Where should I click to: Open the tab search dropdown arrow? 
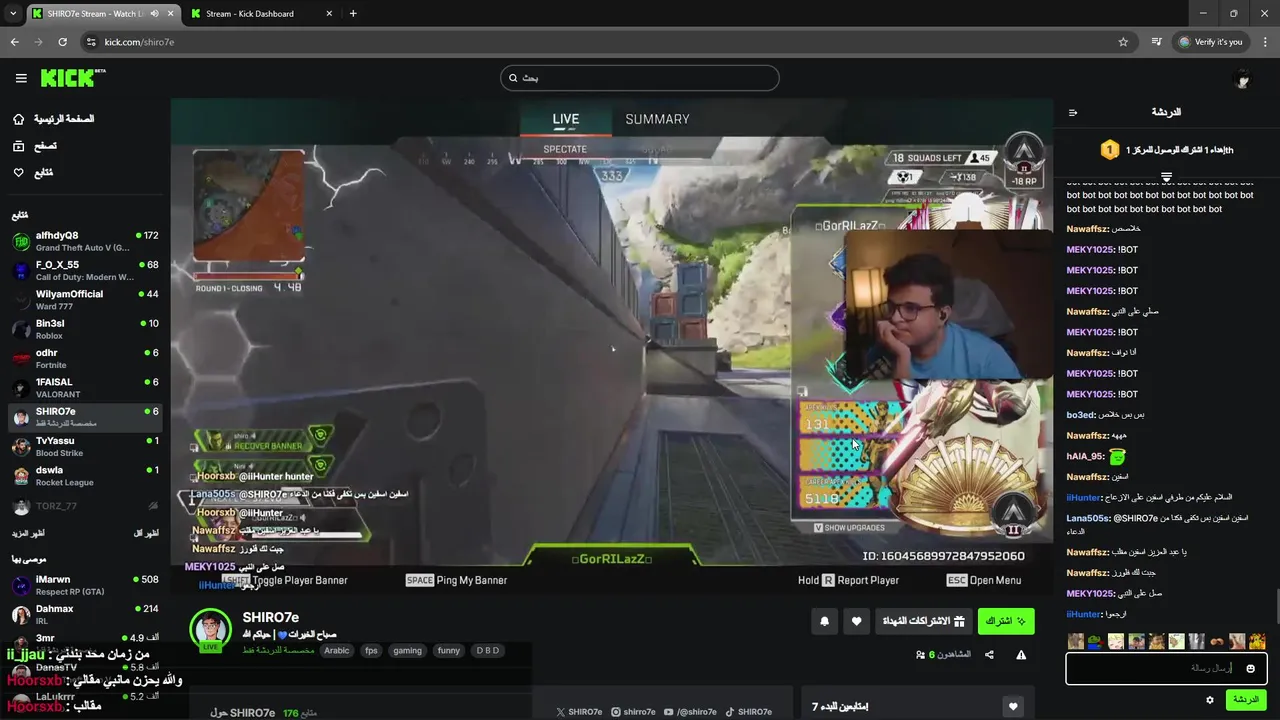point(13,14)
